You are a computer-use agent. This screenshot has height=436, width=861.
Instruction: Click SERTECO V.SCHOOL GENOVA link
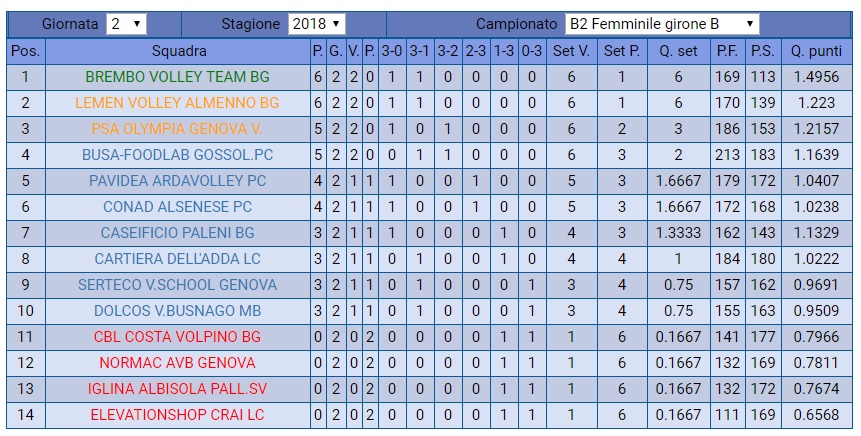(x=177, y=285)
